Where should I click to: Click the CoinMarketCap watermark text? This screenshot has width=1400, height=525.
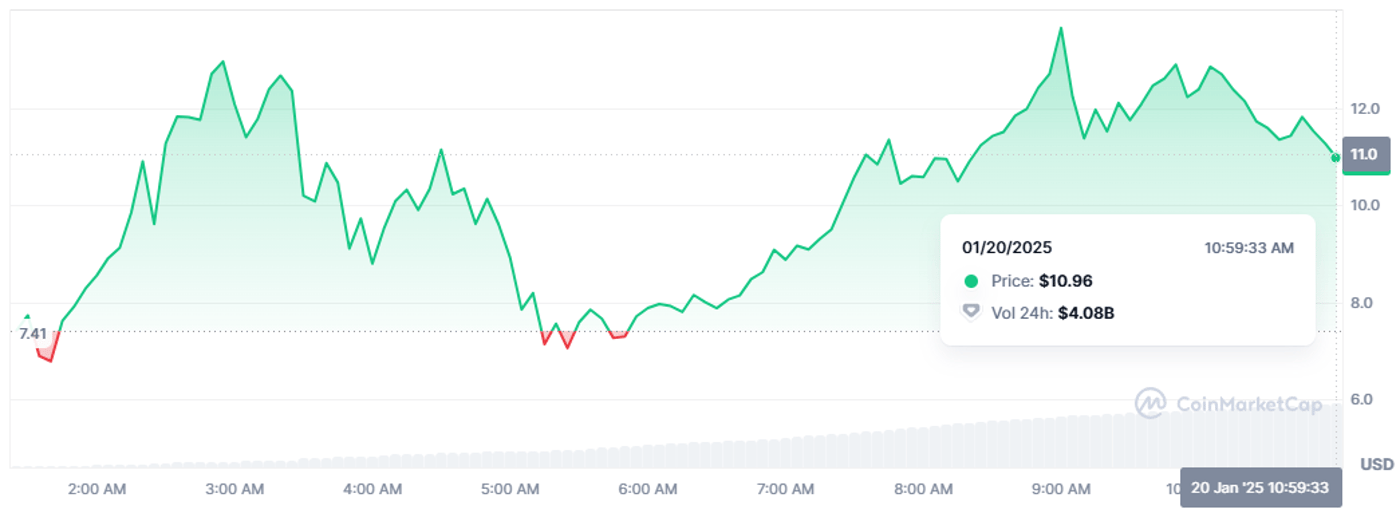tap(1249, 404)
